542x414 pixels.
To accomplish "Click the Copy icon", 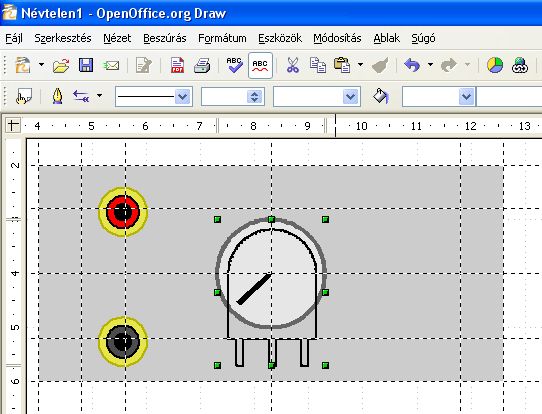I will [318, 65].
